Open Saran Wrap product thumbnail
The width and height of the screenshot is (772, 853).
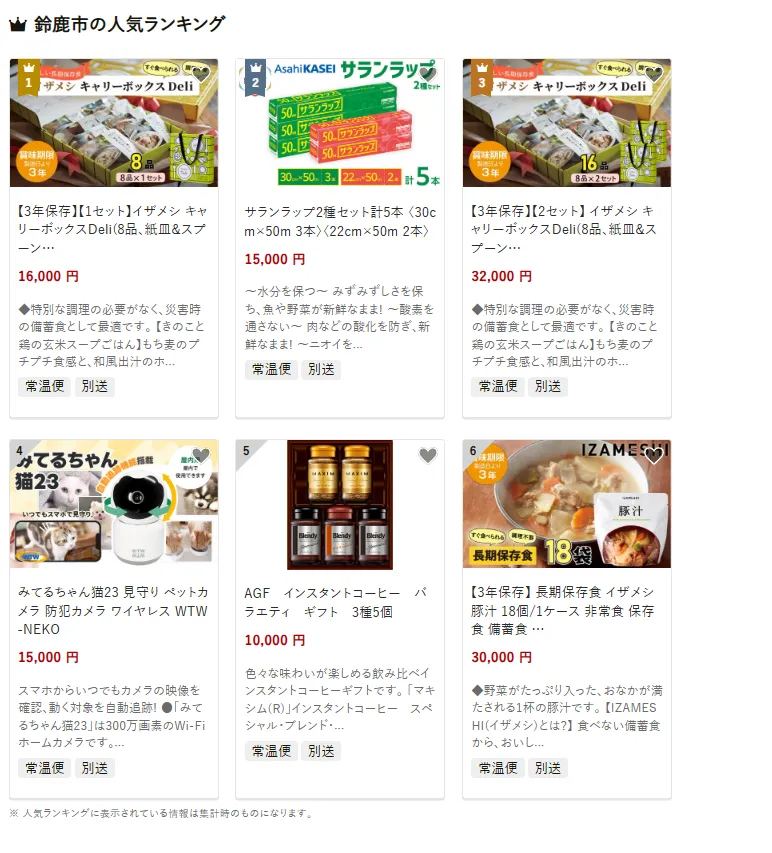[x=340, y=123]
